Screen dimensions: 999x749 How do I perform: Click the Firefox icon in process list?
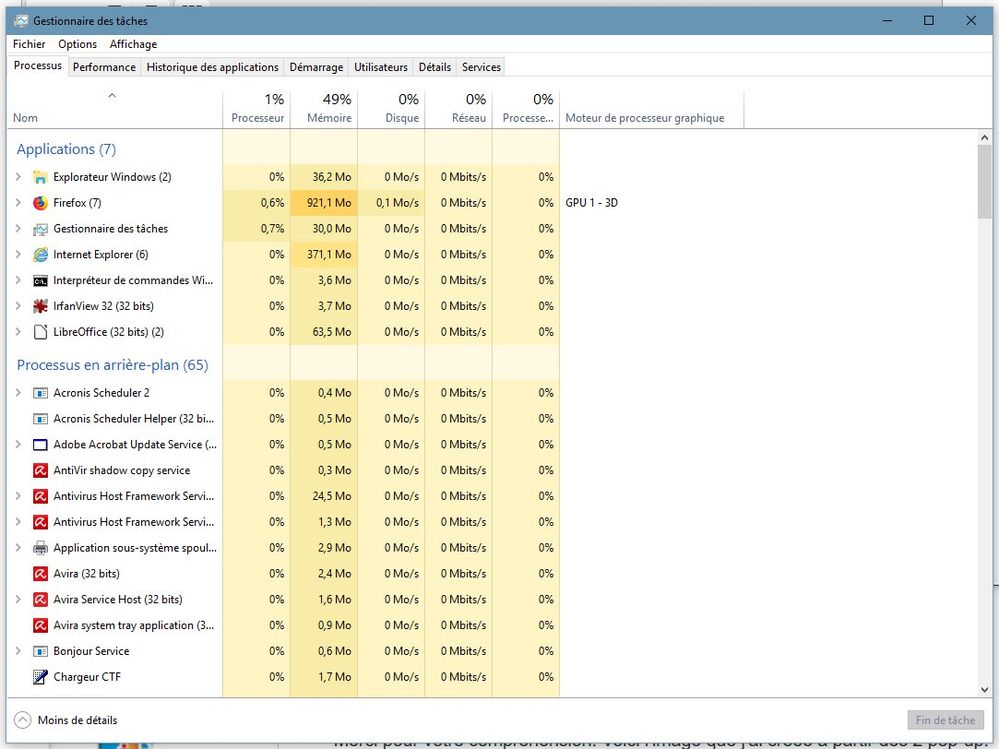click(40, 203)
